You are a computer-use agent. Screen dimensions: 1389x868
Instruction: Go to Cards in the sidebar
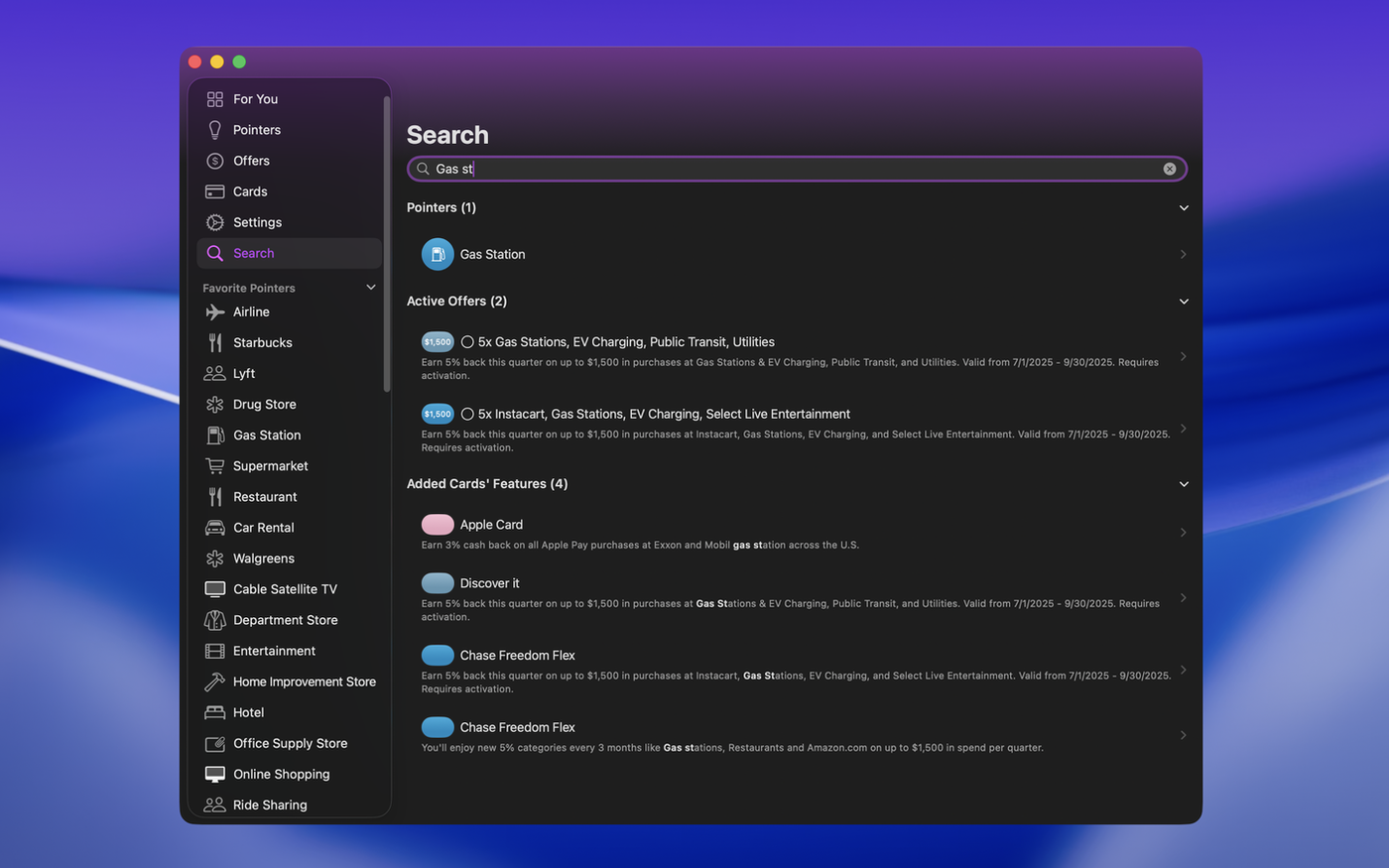[x=250, y=191]
